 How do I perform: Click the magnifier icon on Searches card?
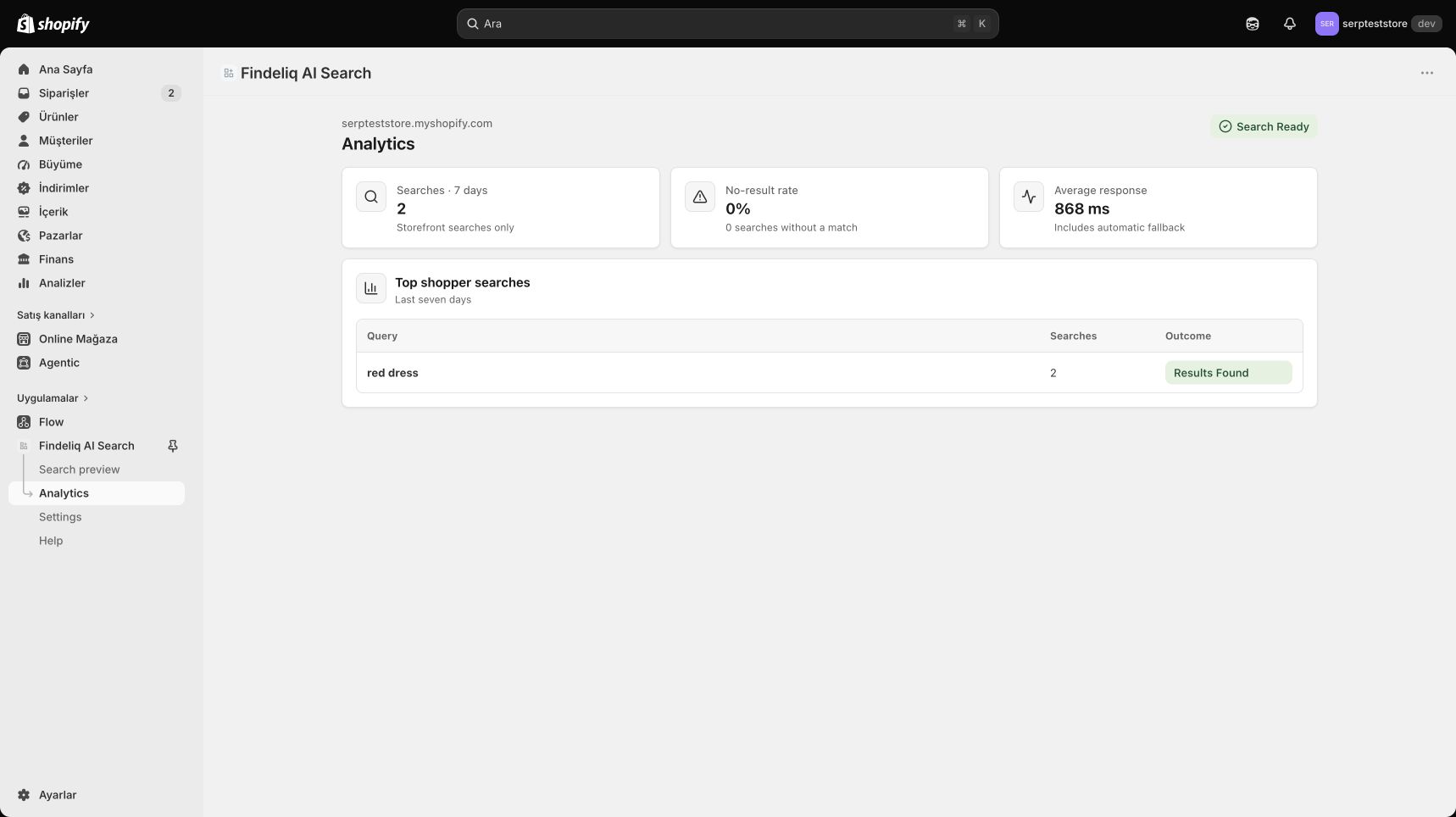[x=371, y=197]
